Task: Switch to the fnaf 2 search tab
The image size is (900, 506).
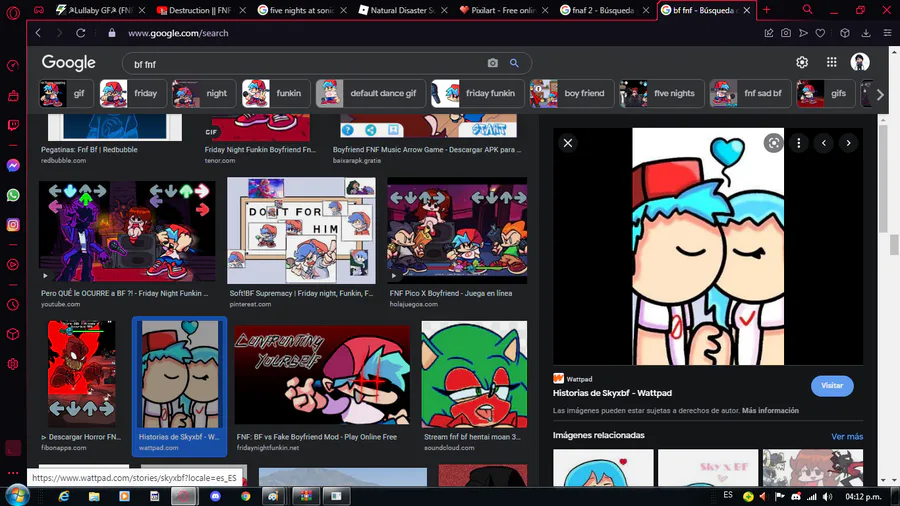Action: point(604,10)
